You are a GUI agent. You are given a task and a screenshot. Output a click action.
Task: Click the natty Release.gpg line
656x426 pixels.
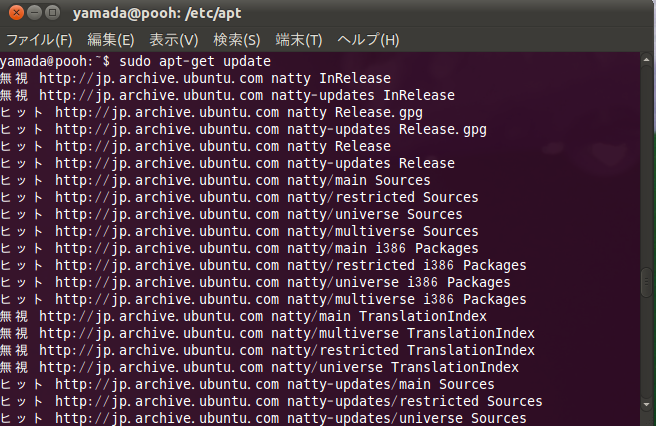point(212,113)
